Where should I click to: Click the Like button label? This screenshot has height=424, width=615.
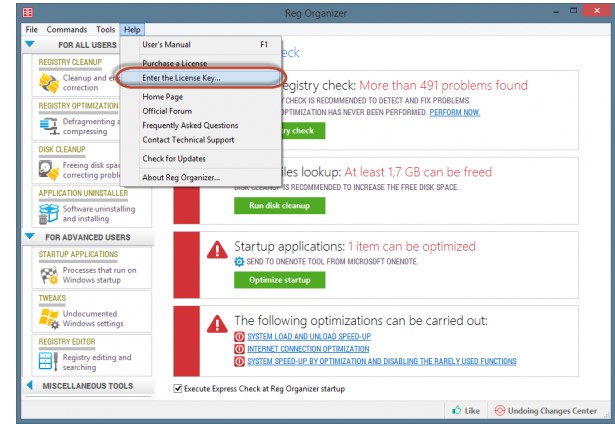click(472, 411)
